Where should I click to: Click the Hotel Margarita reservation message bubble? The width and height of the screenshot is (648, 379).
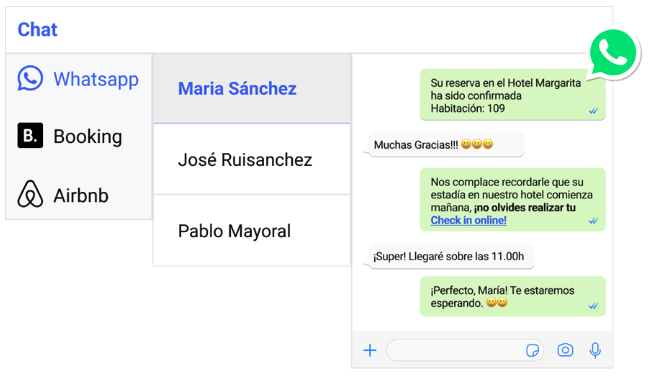coord(512,95)
